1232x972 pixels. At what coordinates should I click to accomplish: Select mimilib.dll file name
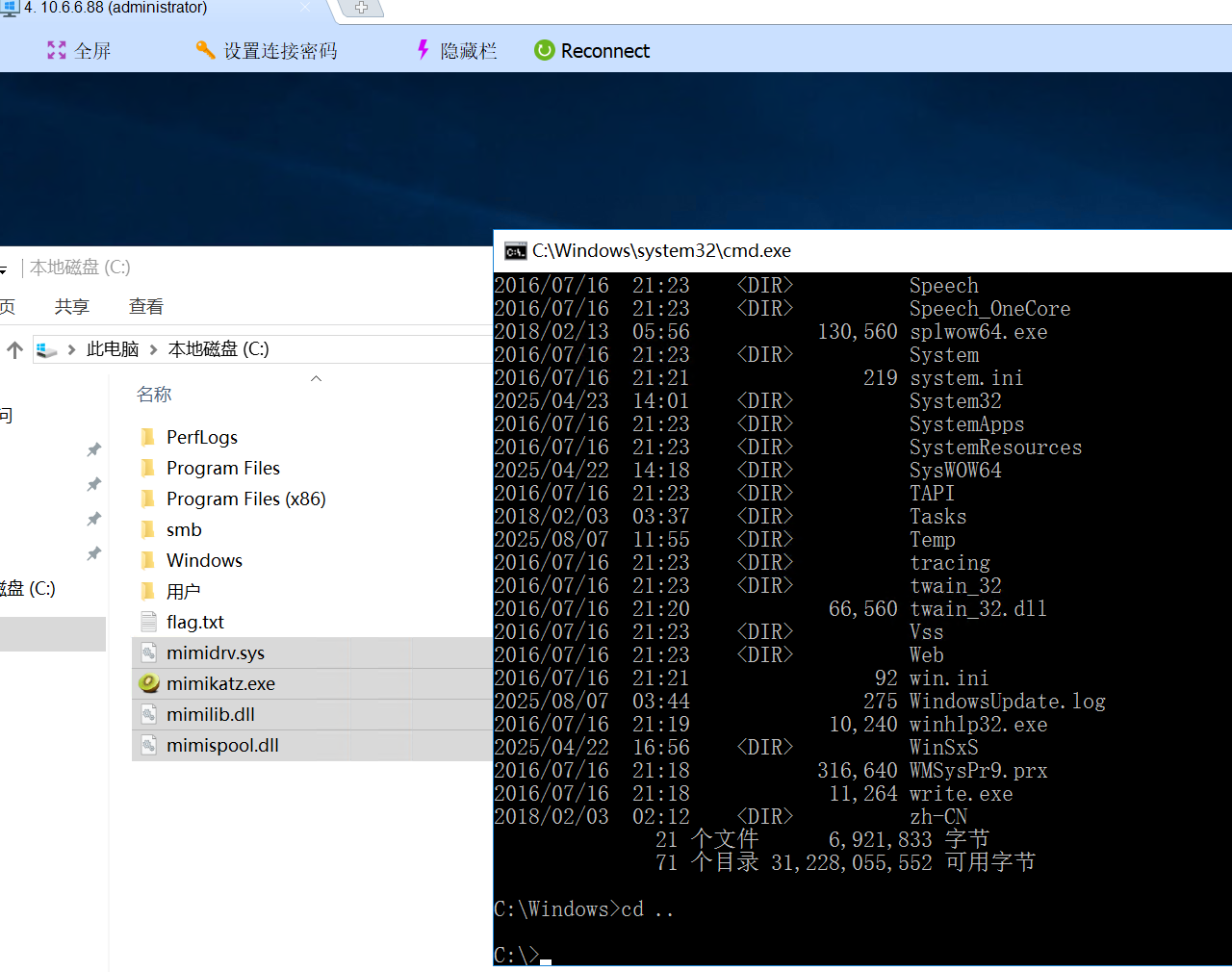tap(211, 714)
